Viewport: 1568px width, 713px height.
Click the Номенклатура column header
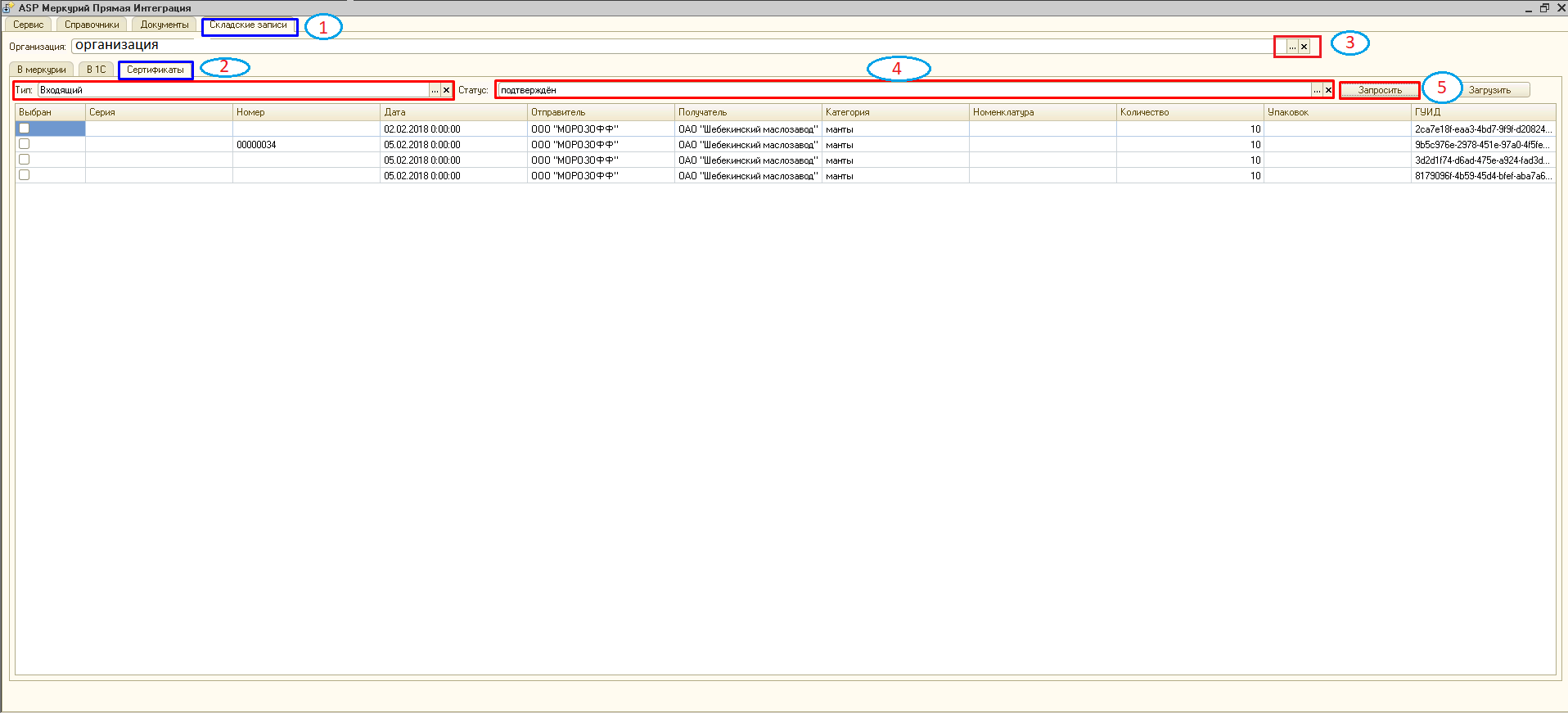(x=1043, y=112)
